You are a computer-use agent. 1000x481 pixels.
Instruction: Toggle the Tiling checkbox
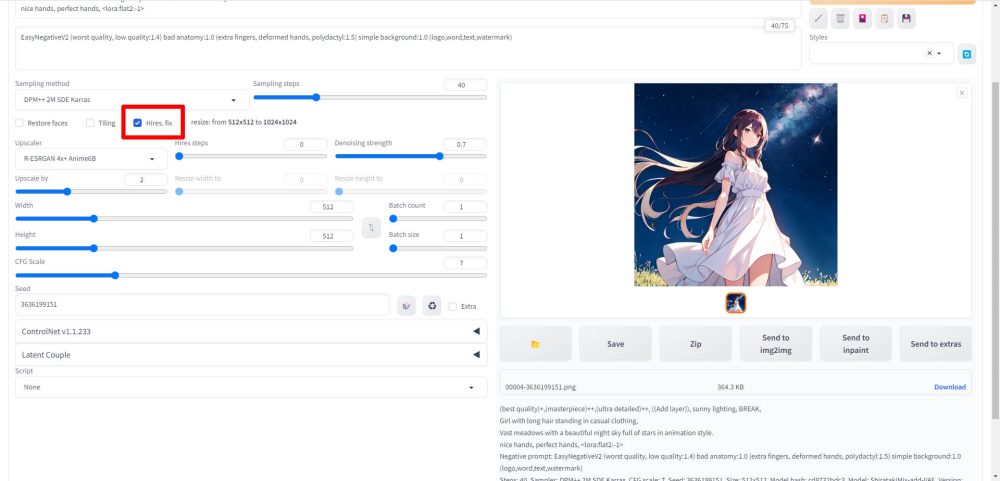(x=91, y=123)
